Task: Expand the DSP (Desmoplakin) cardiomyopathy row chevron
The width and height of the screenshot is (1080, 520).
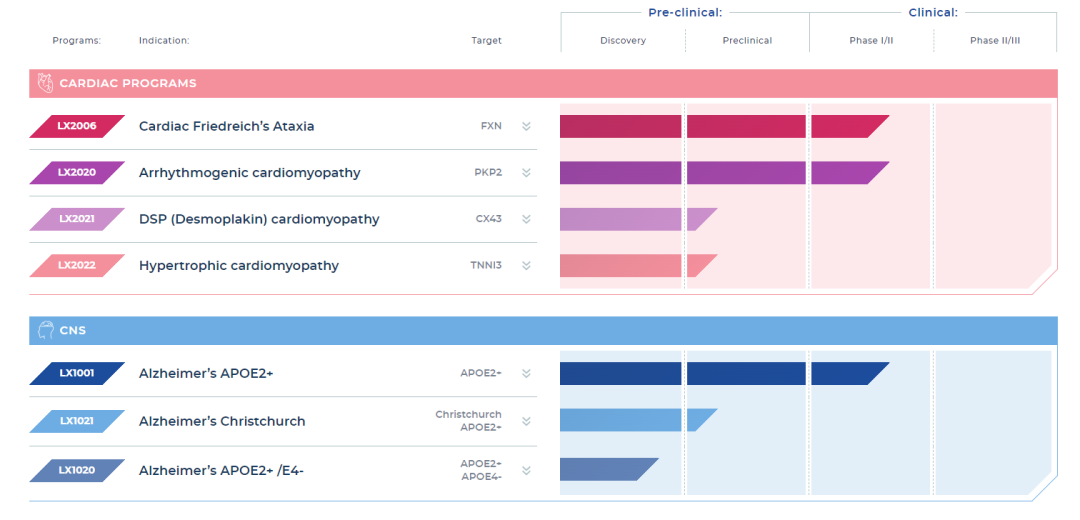Action: 526,219
